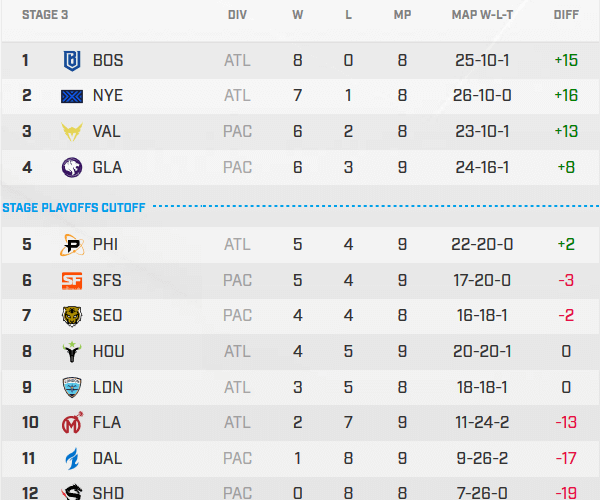Click the Houston Outlaws logo
The image size is (600, 500).
point(72,351)
